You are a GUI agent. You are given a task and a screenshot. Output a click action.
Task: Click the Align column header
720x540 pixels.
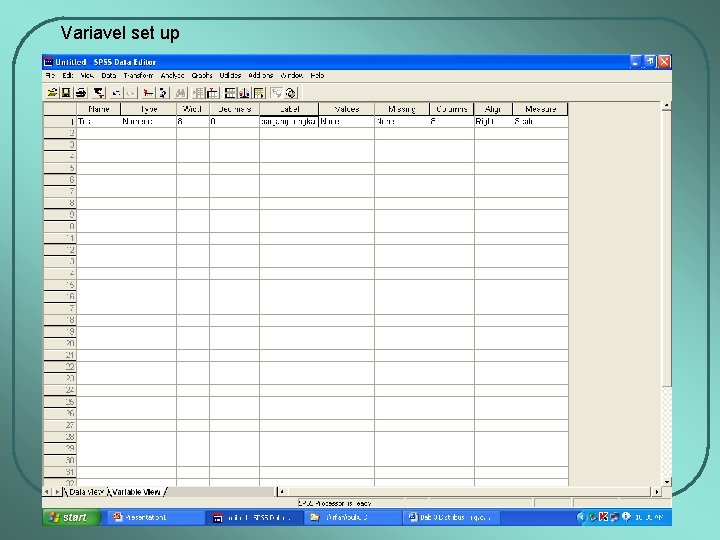(x=493, y=109)
